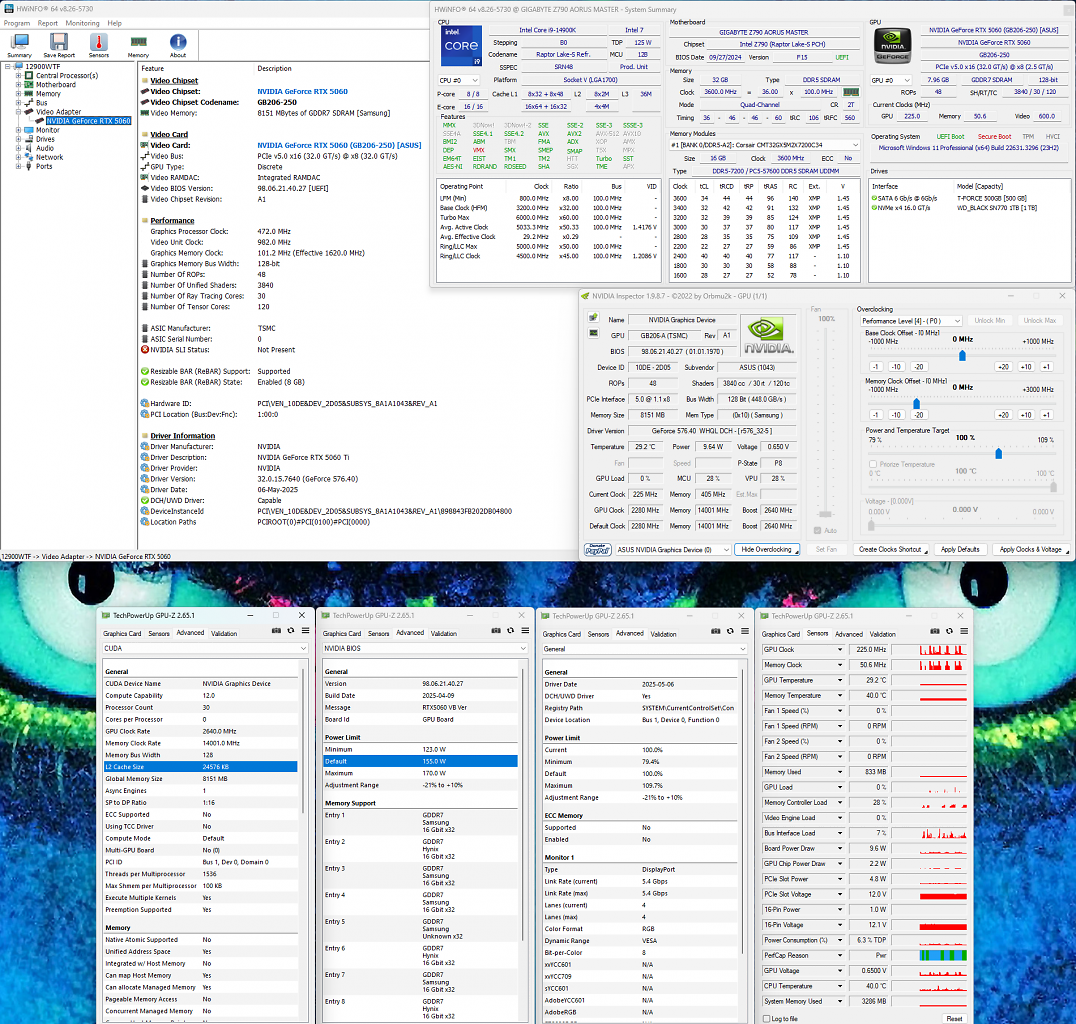Open hamburger menu in NVIDIA BIOS GPU-Z window
The height and width of the screenshot is (1024, 1076).
pyautogui.click(x=525, y=631)
